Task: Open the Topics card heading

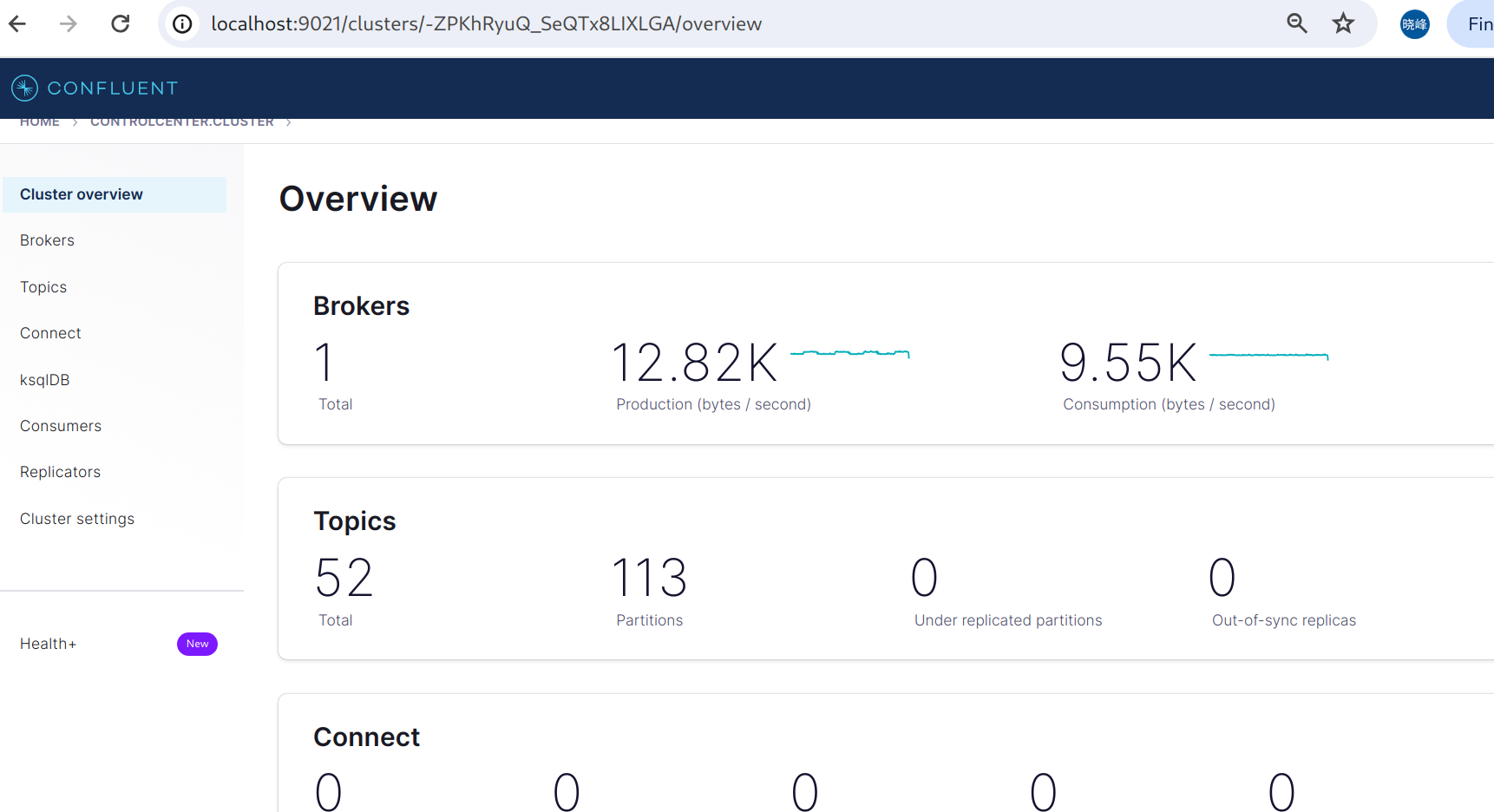Action: point(354,521)
